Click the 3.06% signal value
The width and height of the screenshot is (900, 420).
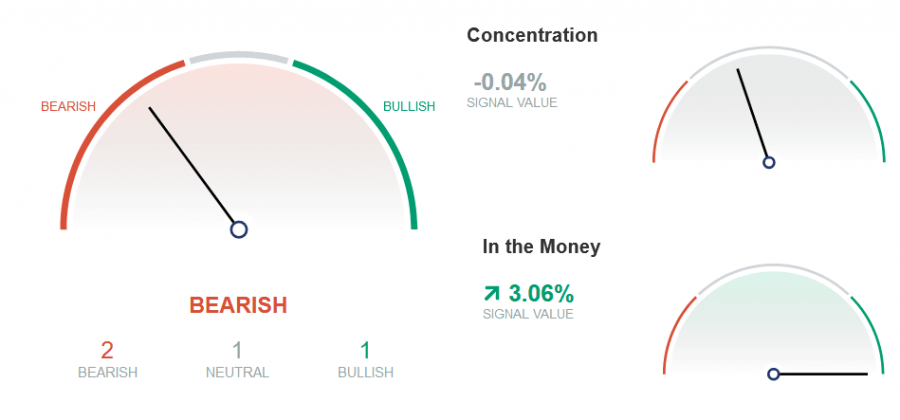pyautogui.click(x=541, y=294)
